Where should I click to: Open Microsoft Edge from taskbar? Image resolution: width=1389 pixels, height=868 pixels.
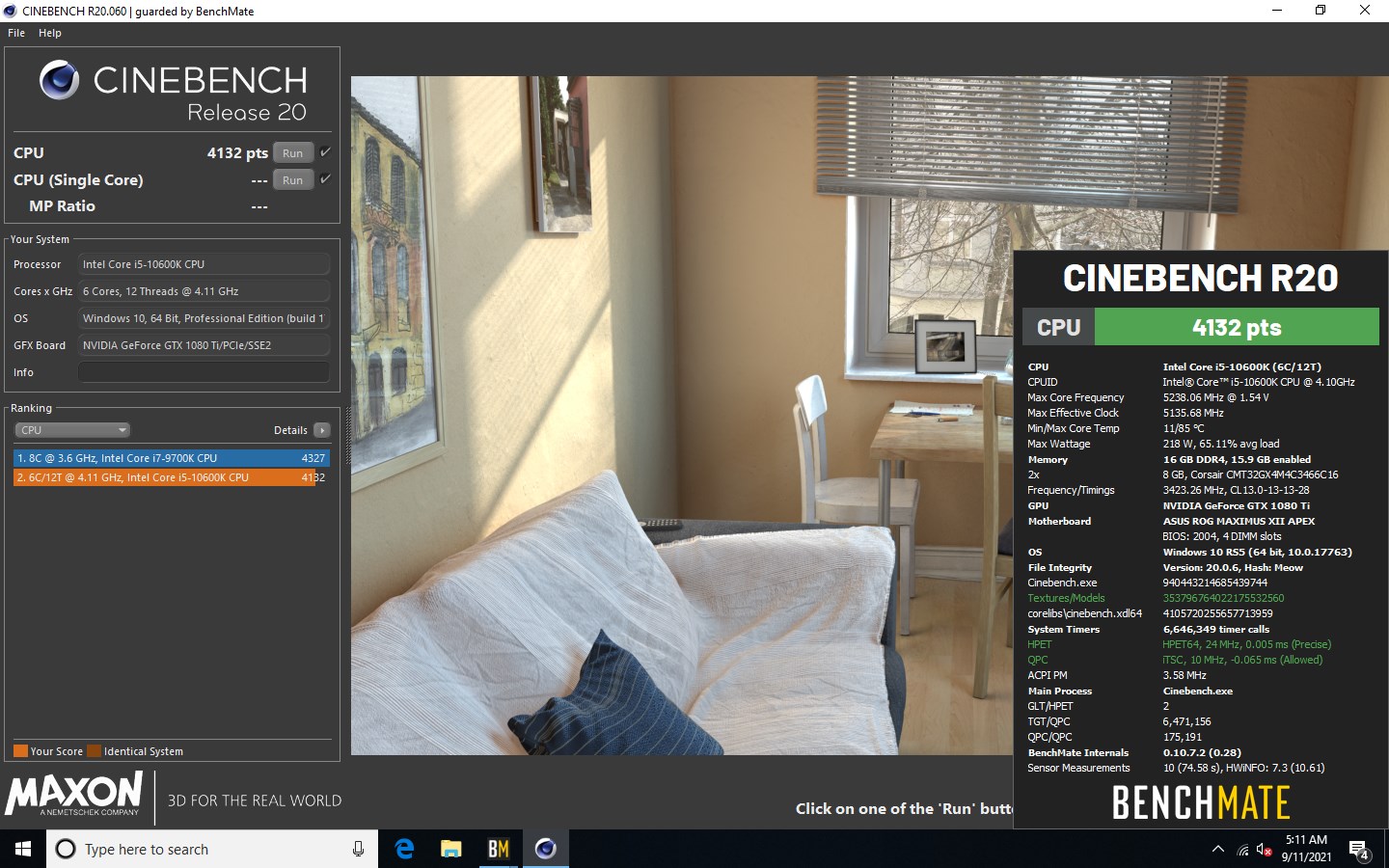(x=404, y=849)
